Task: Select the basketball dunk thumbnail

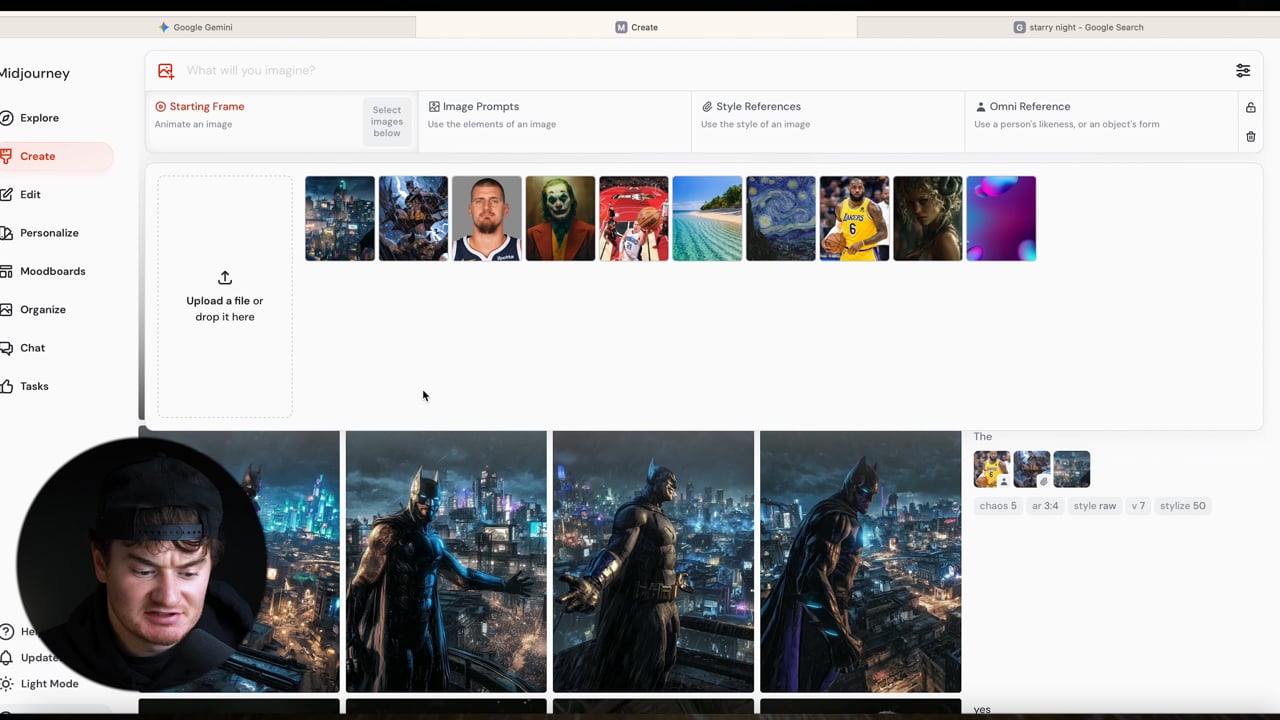Action: tap(634, 218)
